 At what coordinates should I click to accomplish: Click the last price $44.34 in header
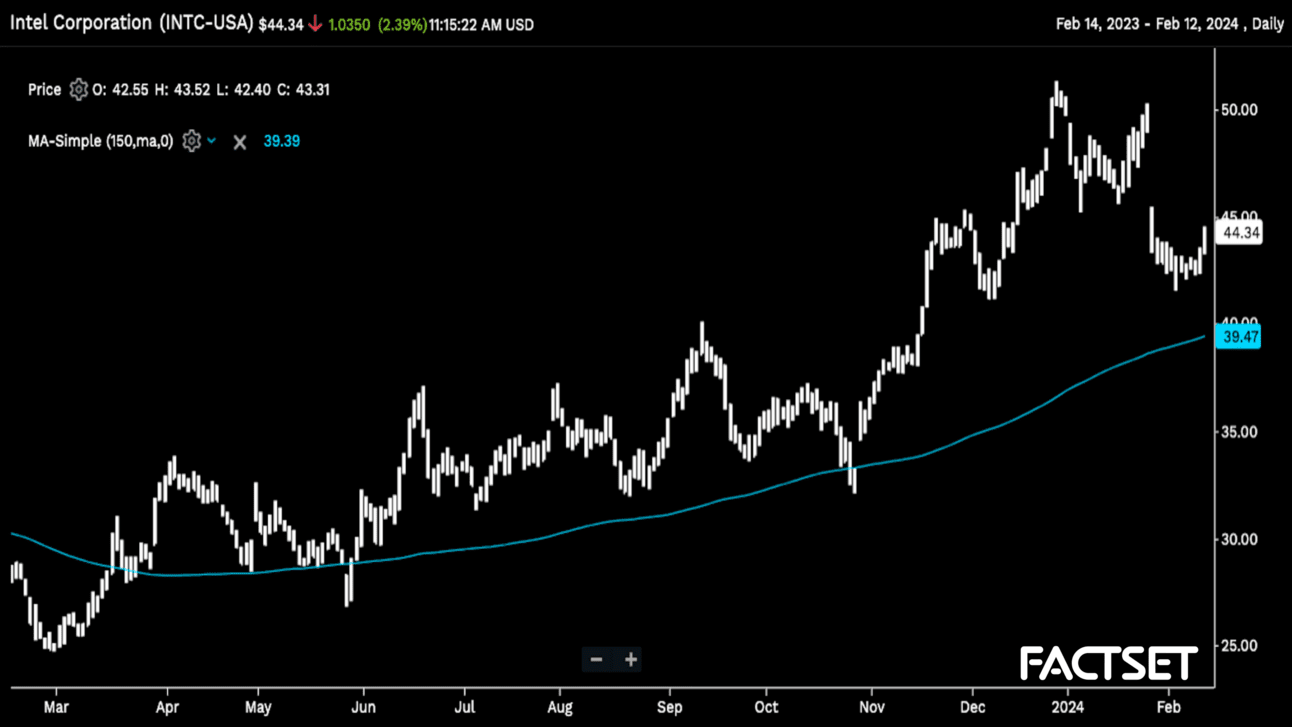[281, 25]
